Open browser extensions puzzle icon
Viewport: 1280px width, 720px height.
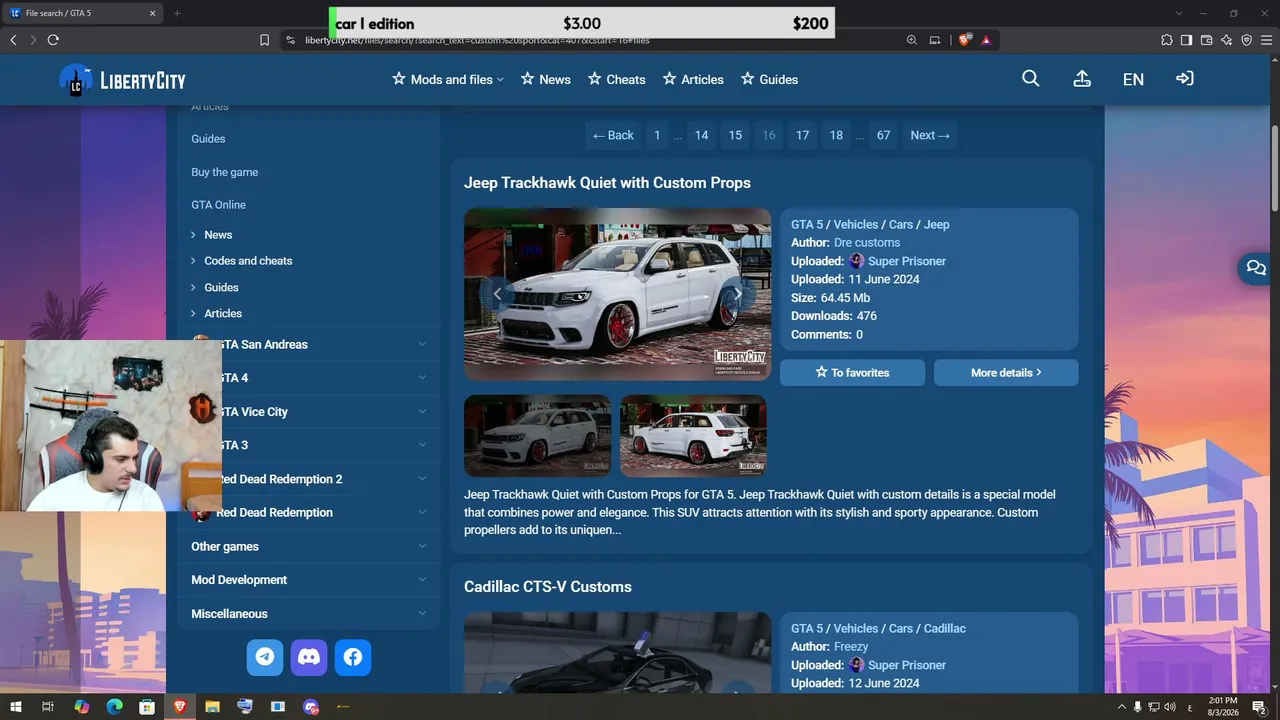click(1166, 40)
